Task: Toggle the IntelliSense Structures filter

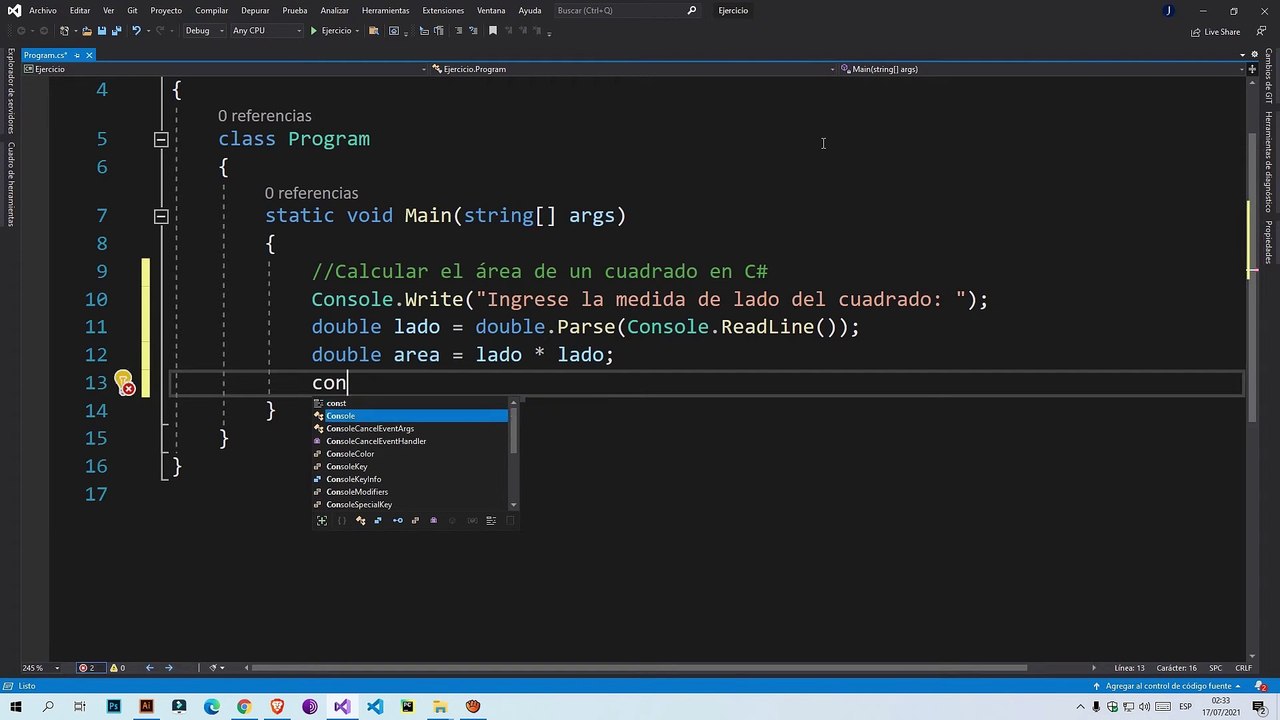Action: pos(378,520)
